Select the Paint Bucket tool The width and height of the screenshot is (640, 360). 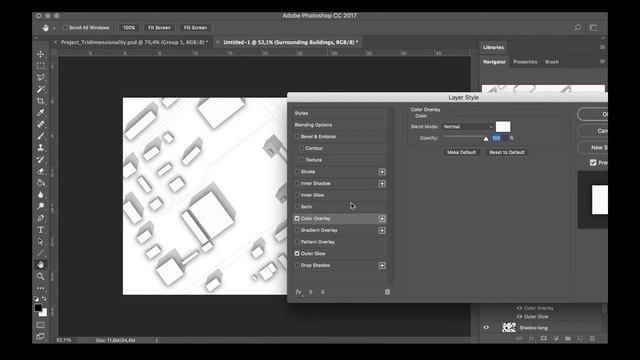[40, 183]
